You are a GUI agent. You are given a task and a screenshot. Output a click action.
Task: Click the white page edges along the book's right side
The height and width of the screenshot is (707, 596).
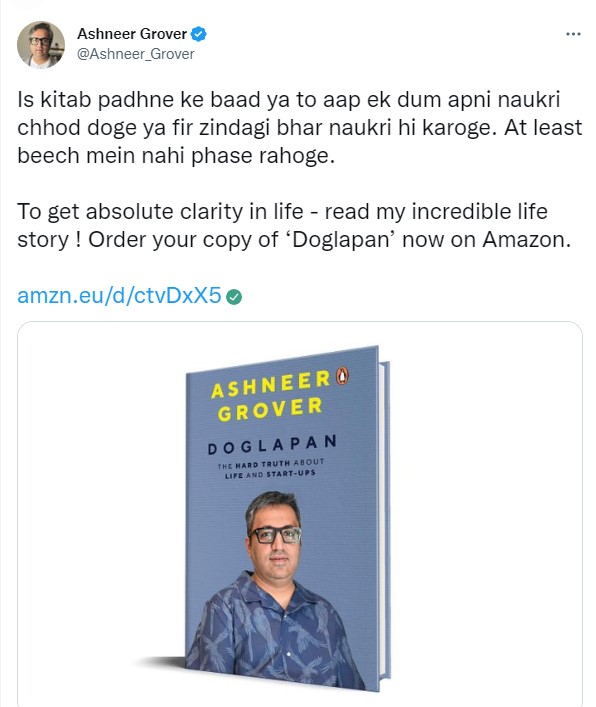tap(384, 521)
